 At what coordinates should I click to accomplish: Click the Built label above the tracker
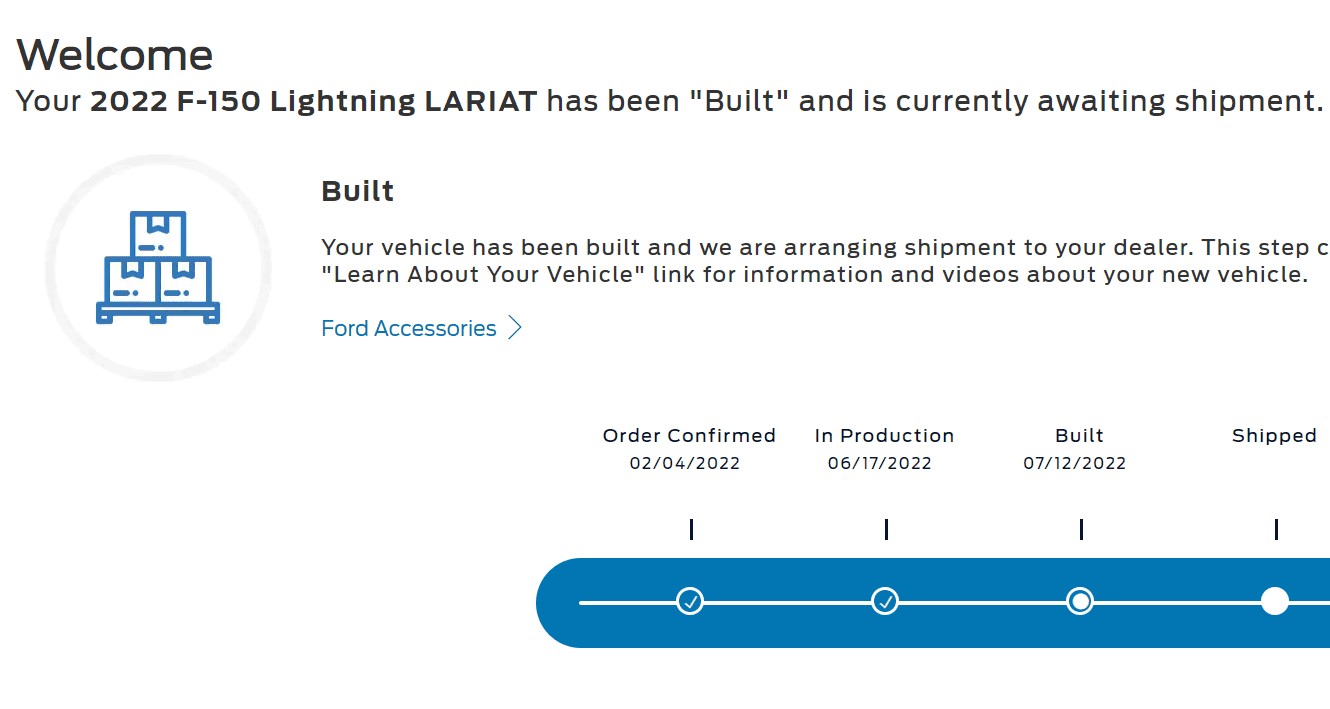(x=1079, y=436)
